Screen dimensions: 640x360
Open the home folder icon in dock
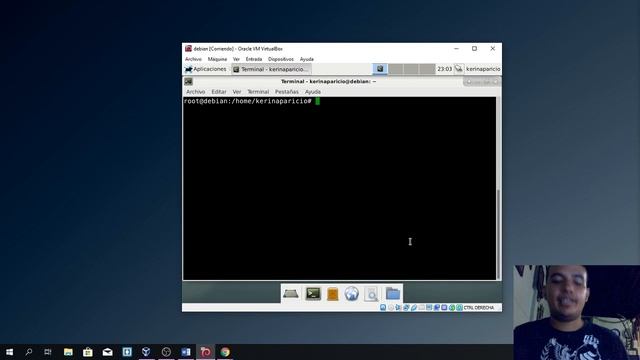point(393,293)
